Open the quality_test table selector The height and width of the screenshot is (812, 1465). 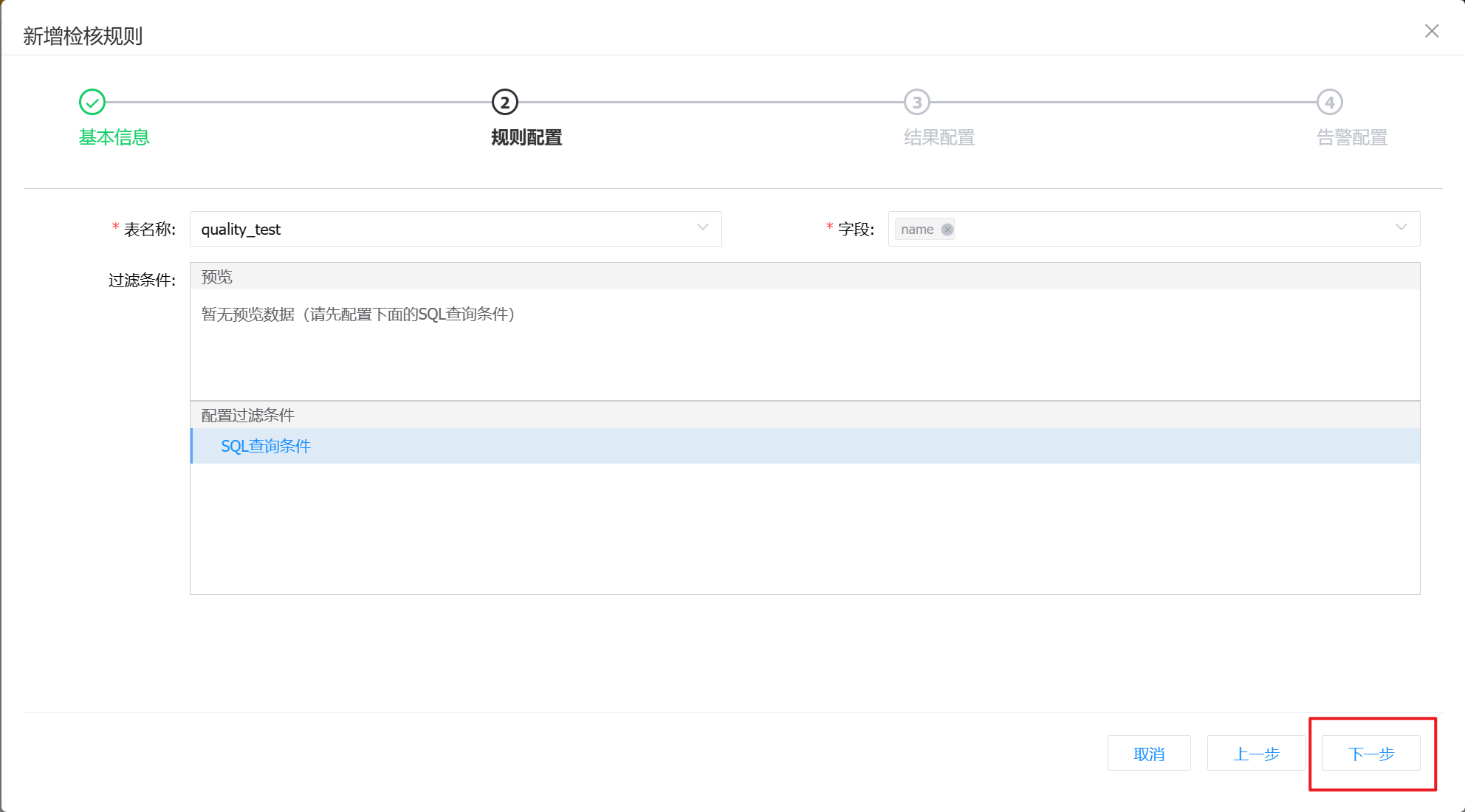pyautogui.click(x=443, y=230)
